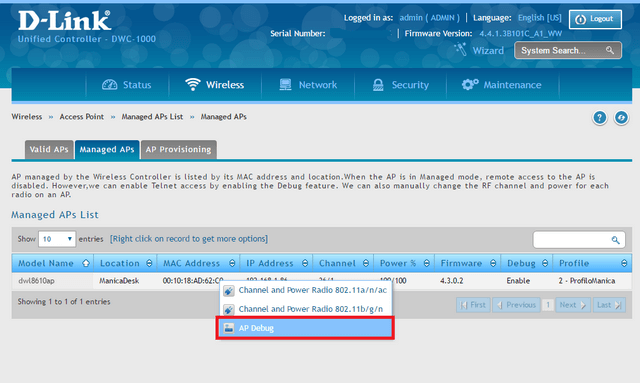
Task: Click the Wizard wand icon
Action: click(x=460, y=49)
